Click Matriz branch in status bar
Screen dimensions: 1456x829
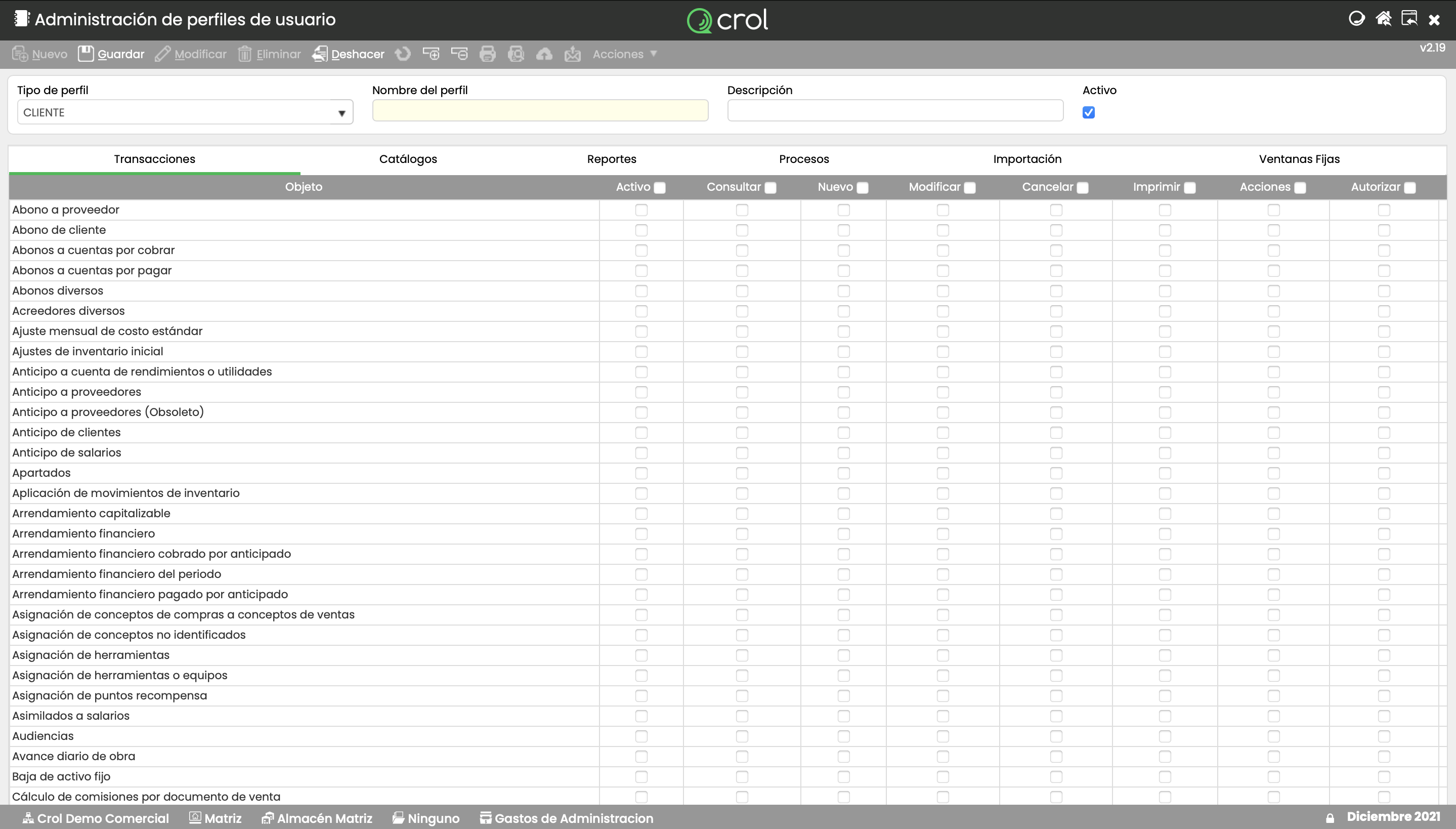tap(216, 818)
